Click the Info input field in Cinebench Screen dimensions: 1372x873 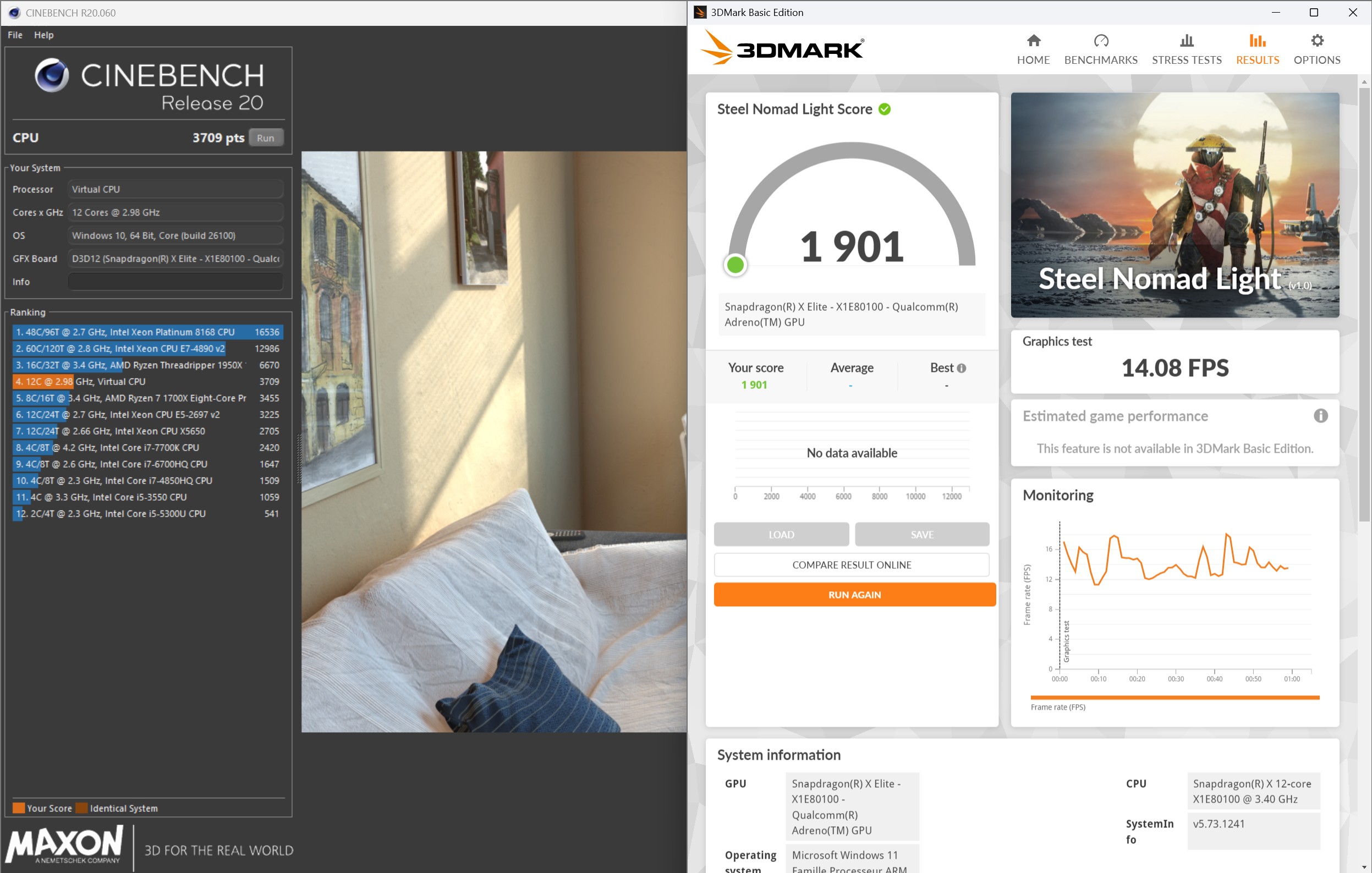175,282
